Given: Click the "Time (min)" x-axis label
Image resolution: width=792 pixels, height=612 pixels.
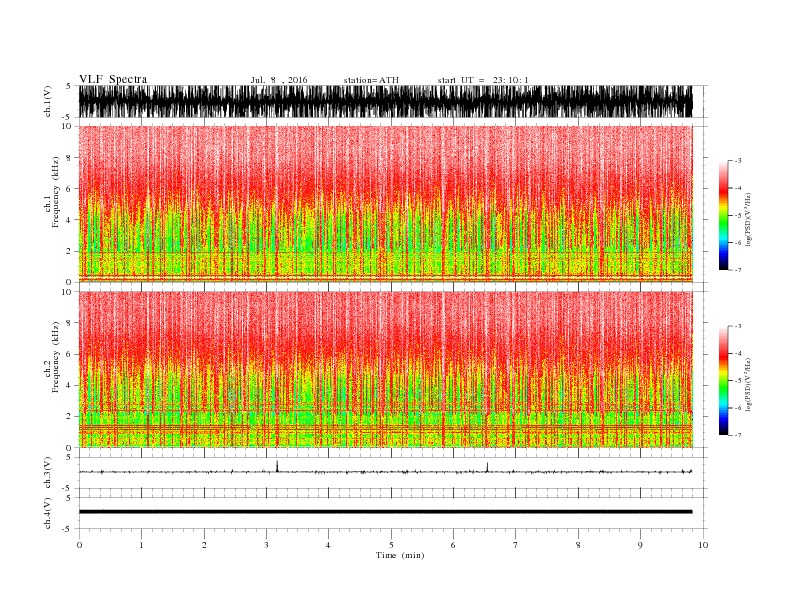Looking at the screenshot, I should [400, 555].
